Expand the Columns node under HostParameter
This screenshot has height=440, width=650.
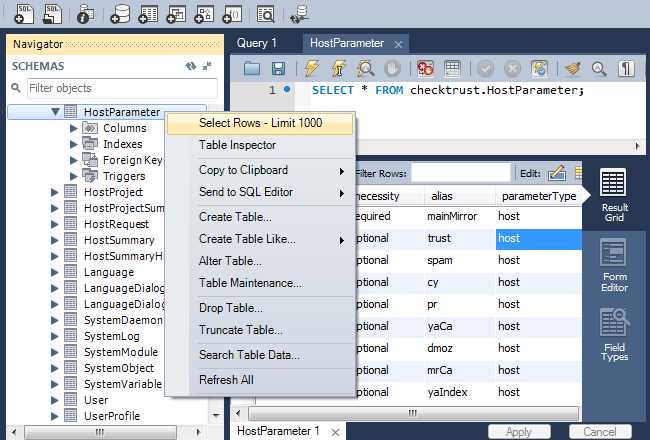click(74, 128)
